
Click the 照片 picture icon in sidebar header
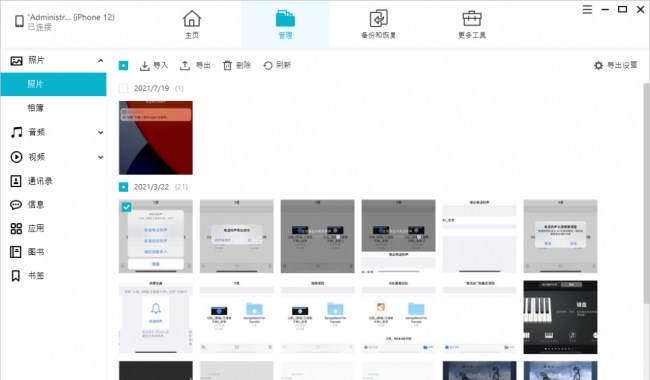coord(16,61)
